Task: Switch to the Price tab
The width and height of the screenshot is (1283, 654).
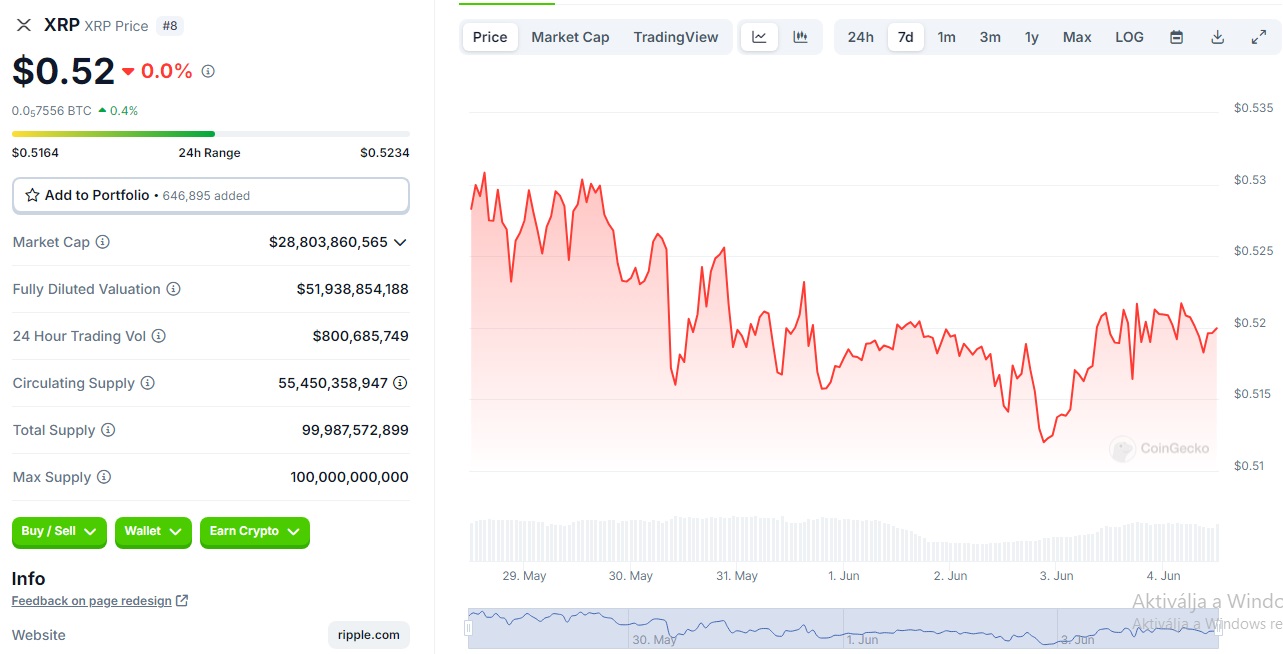Action: [490, 37]
